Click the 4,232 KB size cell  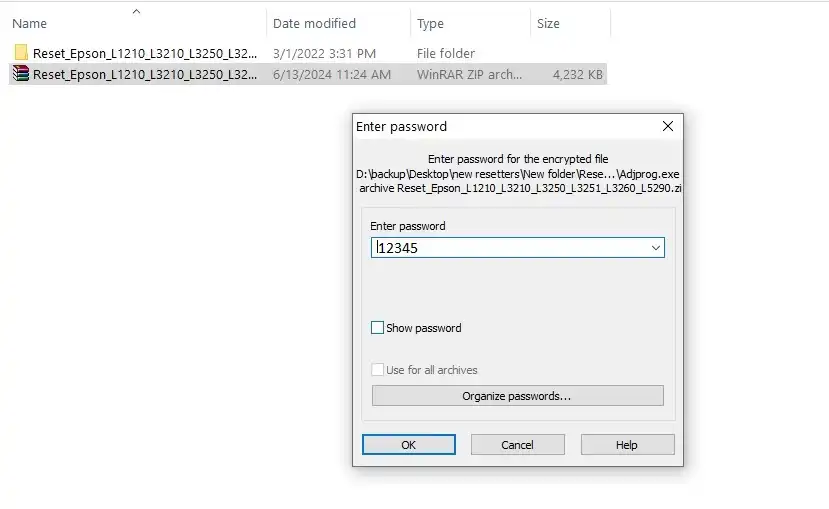[x=577, y=75]
